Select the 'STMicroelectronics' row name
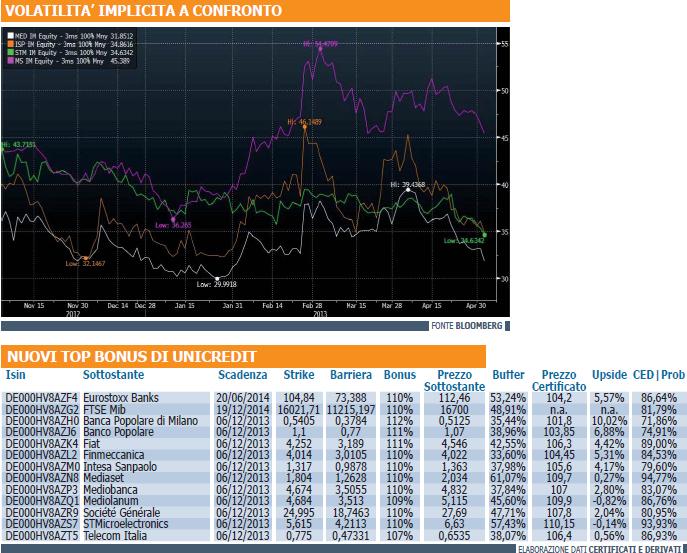The width and height of the screenshot is (687, 553). click(x=126, y=524)
